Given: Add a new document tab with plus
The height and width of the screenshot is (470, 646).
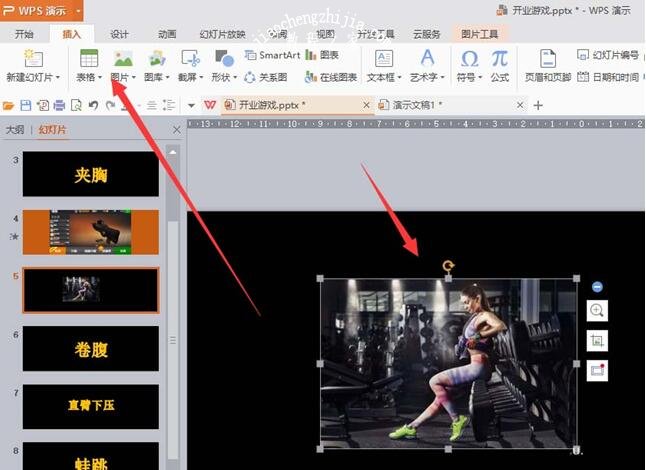Looking at the screenshot, I should coord(538,105).
